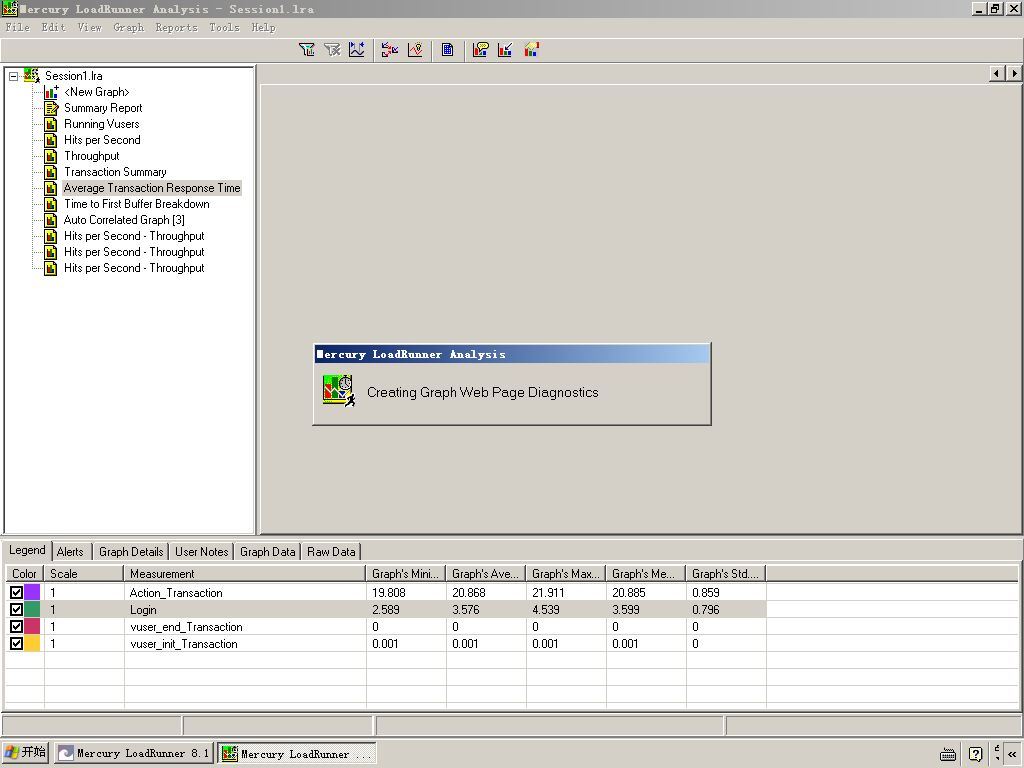
Task: Open the View menu
Action: click(x=89, y=27)
